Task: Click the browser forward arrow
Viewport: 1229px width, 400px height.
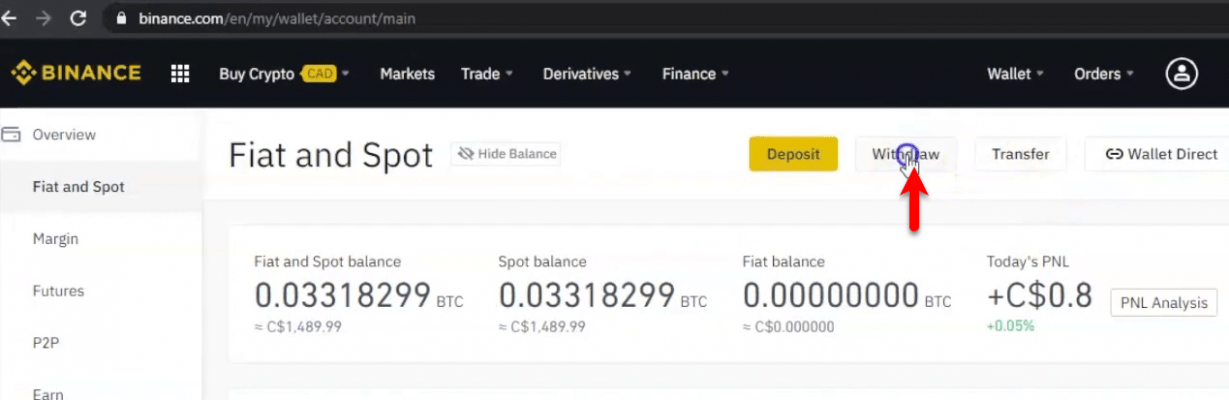Action: (x=43, y=18)
